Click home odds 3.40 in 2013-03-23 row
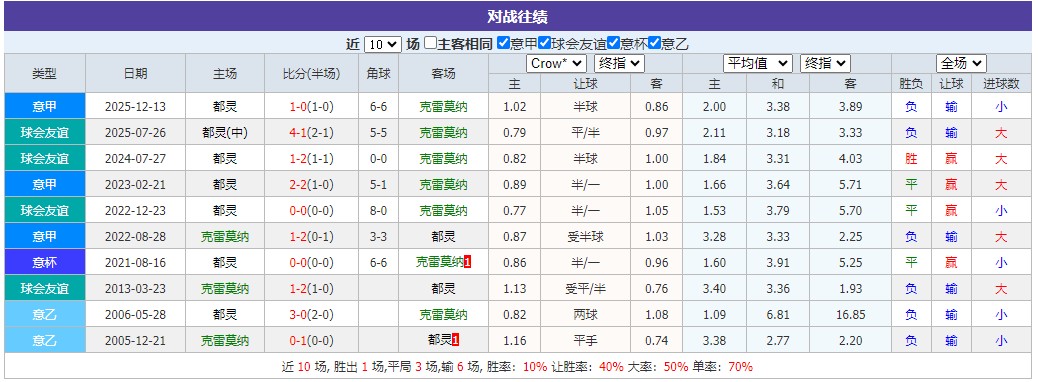 (714, 289)
